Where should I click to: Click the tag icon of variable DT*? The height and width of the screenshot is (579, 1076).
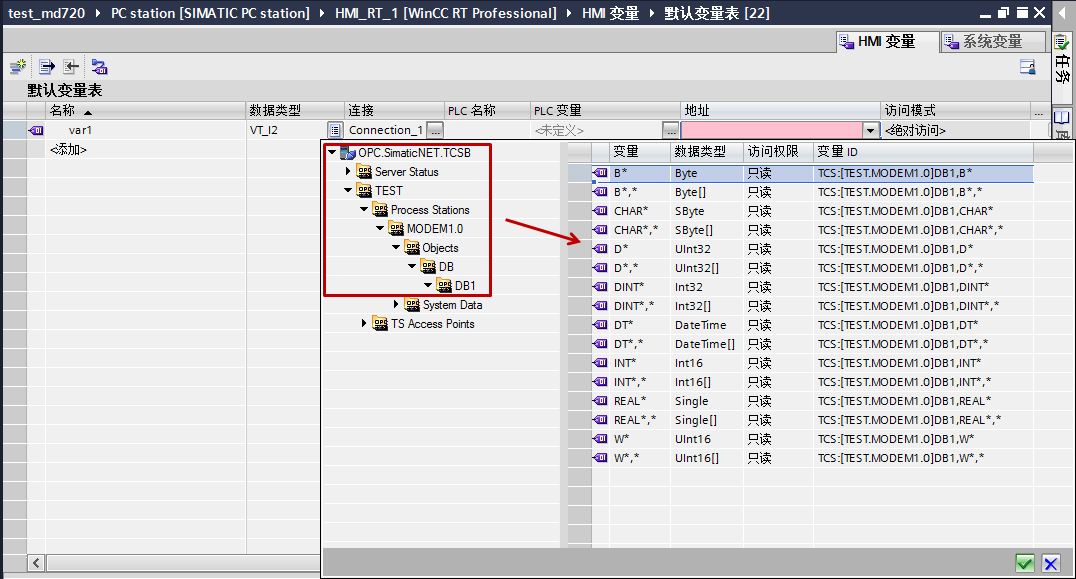tap(600, 324)
